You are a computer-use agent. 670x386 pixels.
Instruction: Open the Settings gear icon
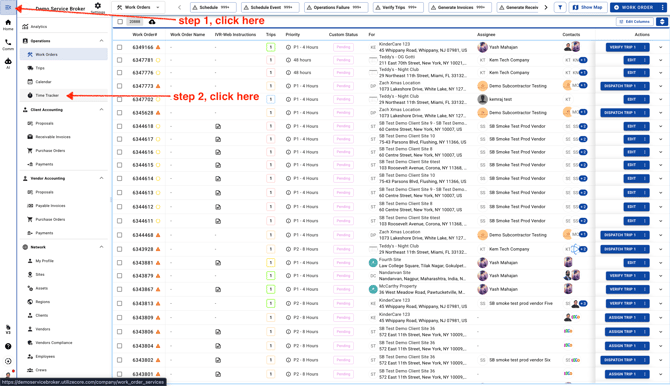tap(98, 6)
